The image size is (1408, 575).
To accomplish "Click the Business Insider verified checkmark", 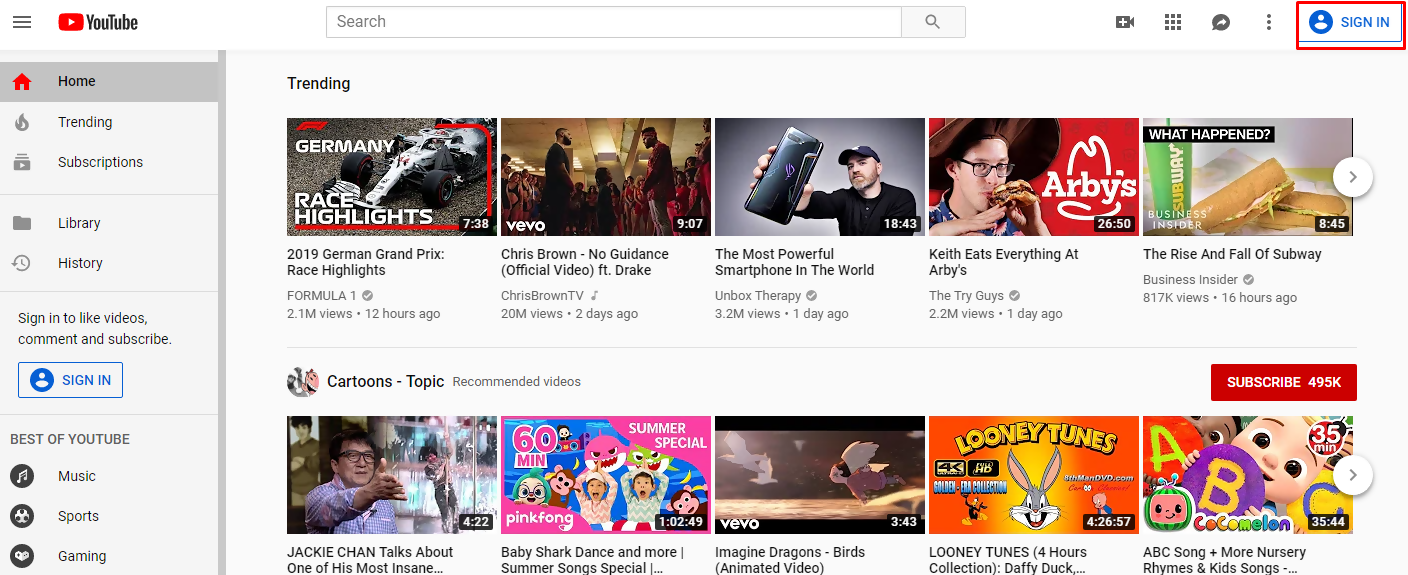I will [1249, 280].
